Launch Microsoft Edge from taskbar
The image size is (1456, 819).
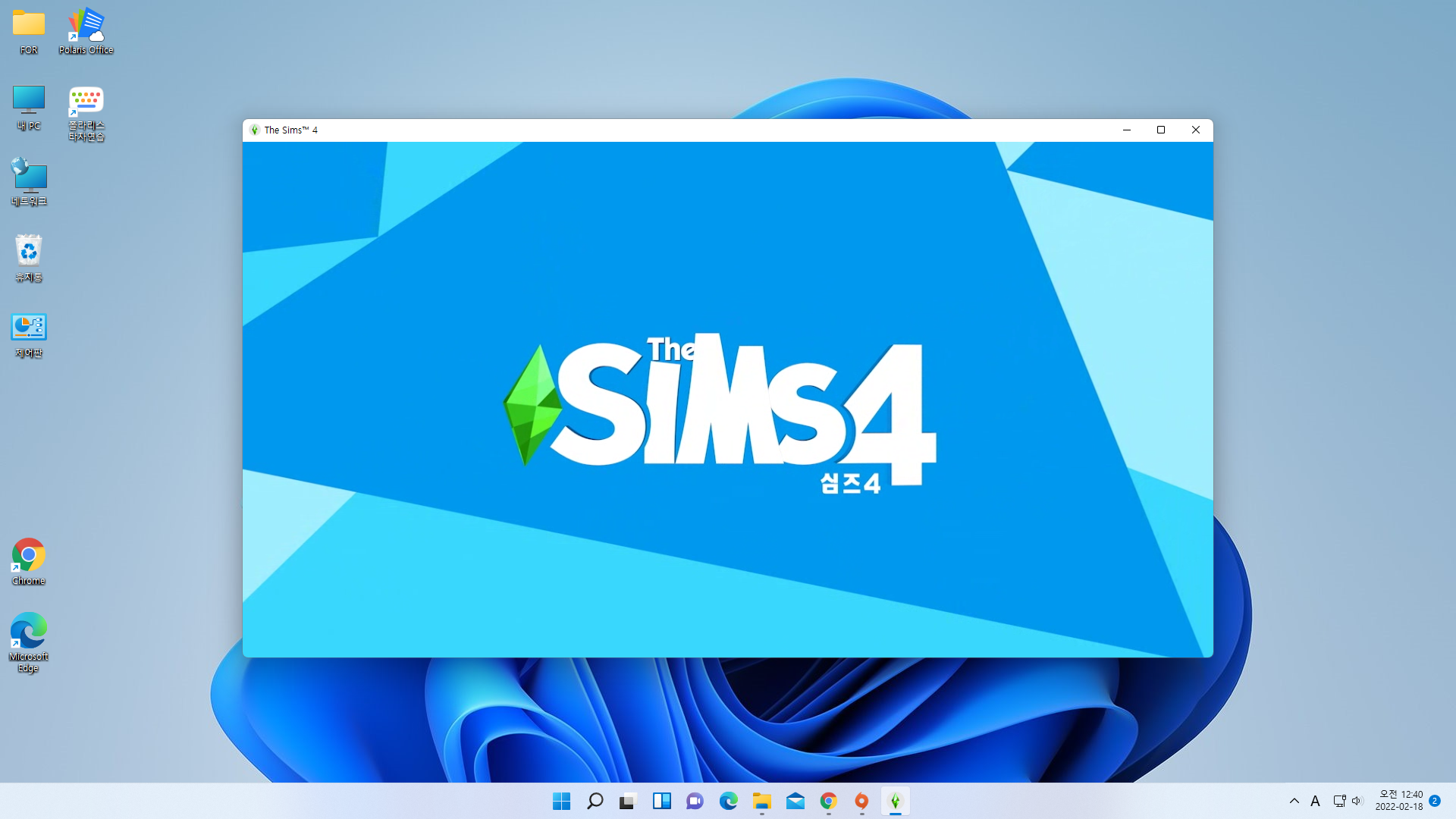click(x=728, y=801)
